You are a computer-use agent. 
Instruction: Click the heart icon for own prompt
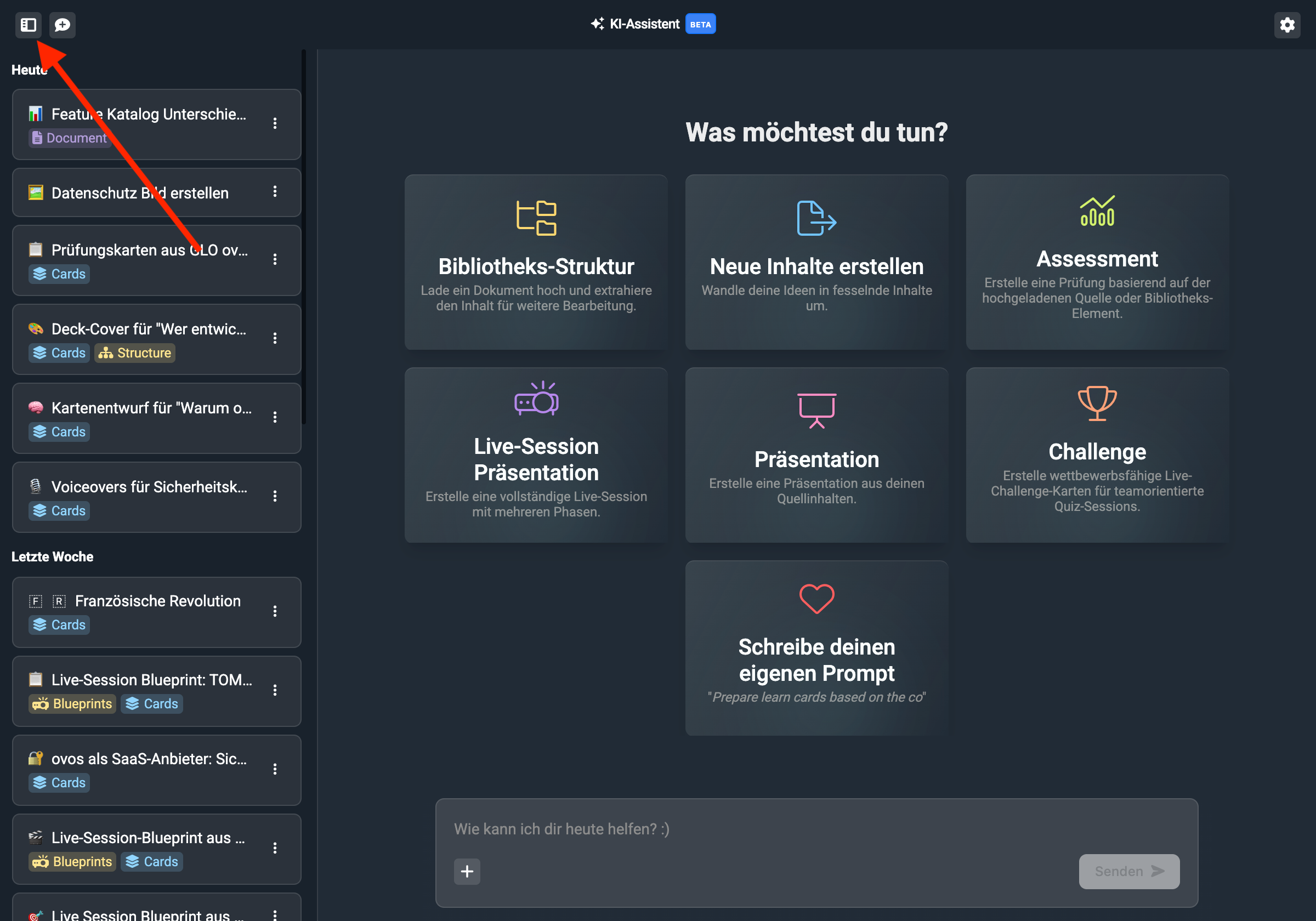pos(816,598)
